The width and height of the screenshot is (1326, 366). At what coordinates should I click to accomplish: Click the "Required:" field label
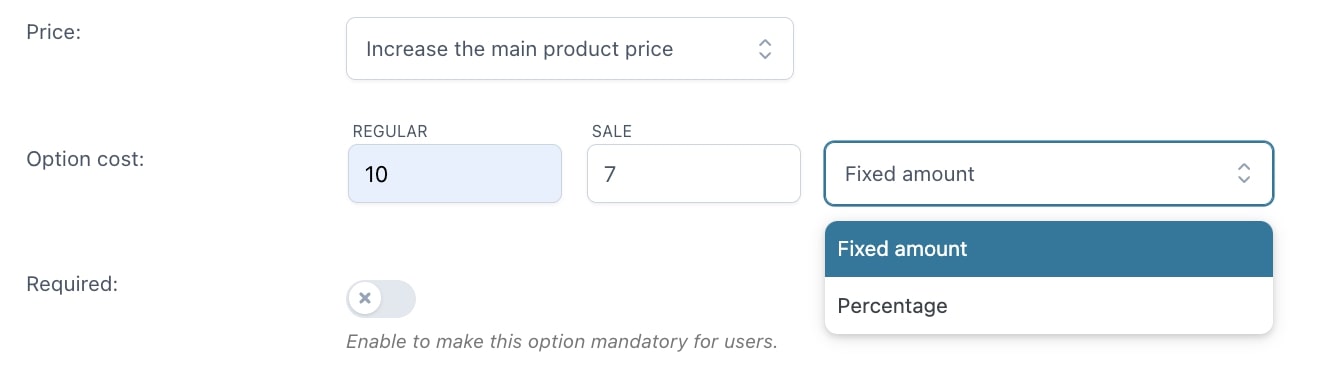click(x=73, y=284)
